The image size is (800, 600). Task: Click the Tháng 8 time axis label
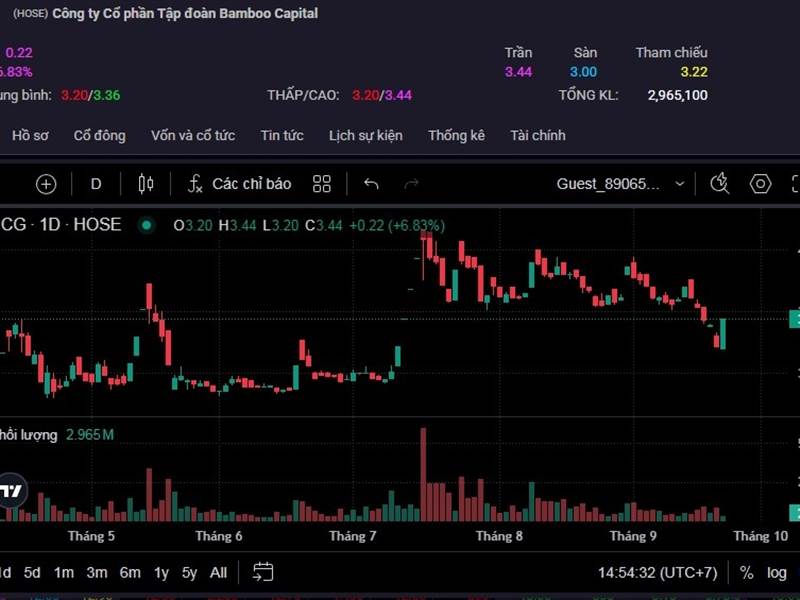click(x=499, y=536)
